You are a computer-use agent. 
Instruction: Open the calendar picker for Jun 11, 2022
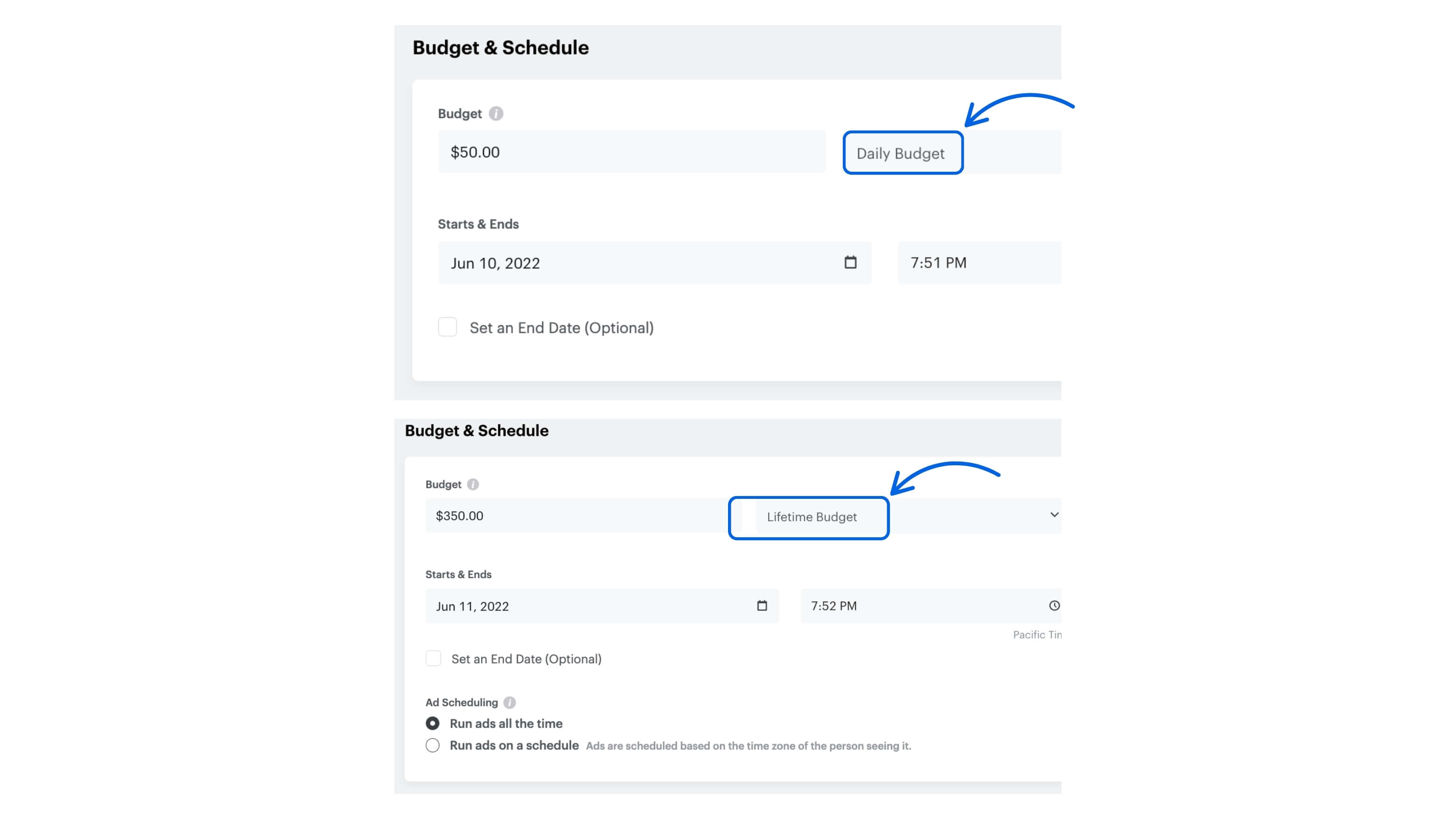click(x=762, y=606)
